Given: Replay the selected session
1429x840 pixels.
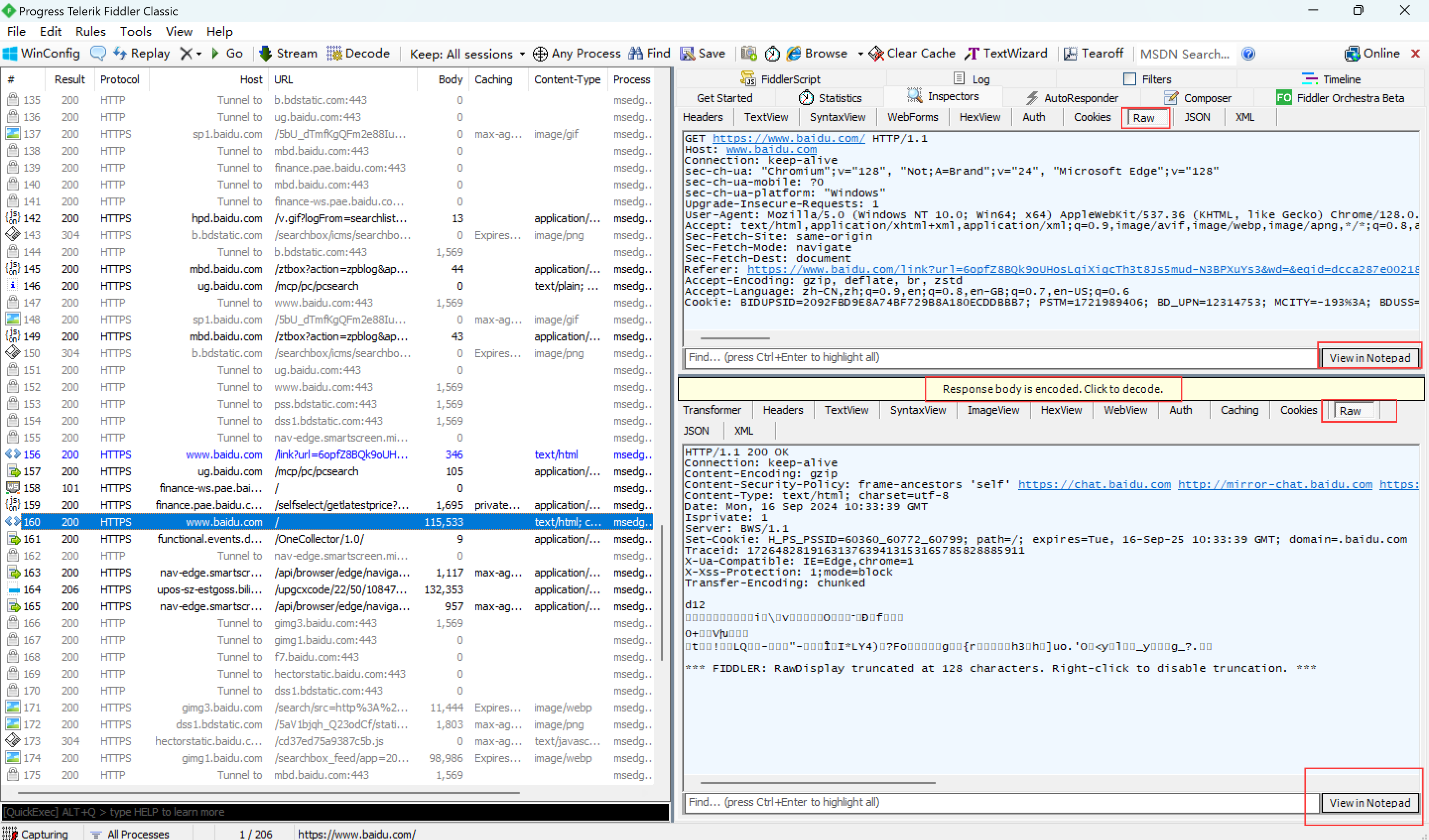Looking at the screenshot, I should [x=142, y=53].
